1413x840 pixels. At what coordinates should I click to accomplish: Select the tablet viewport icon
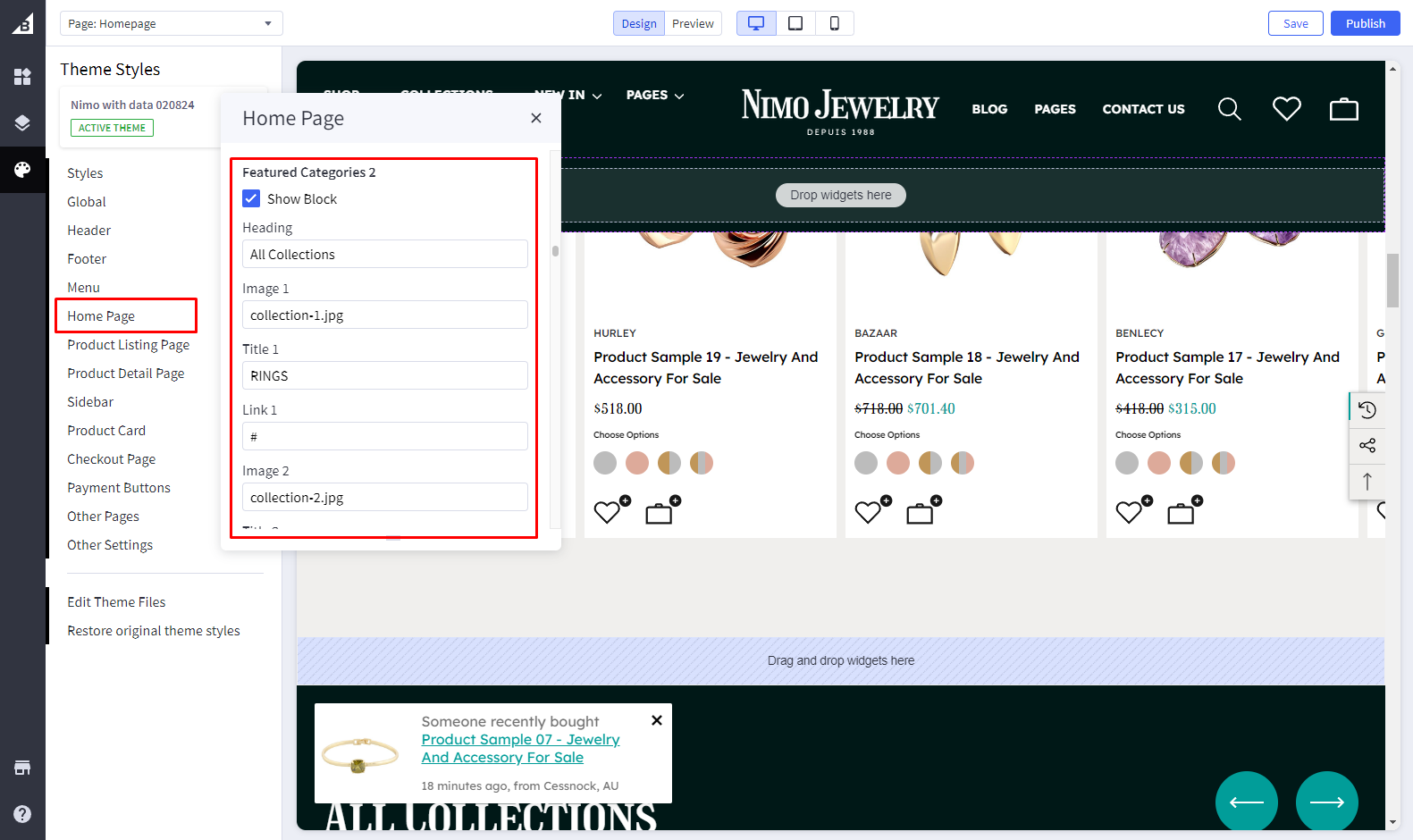[x=795, y=23]
